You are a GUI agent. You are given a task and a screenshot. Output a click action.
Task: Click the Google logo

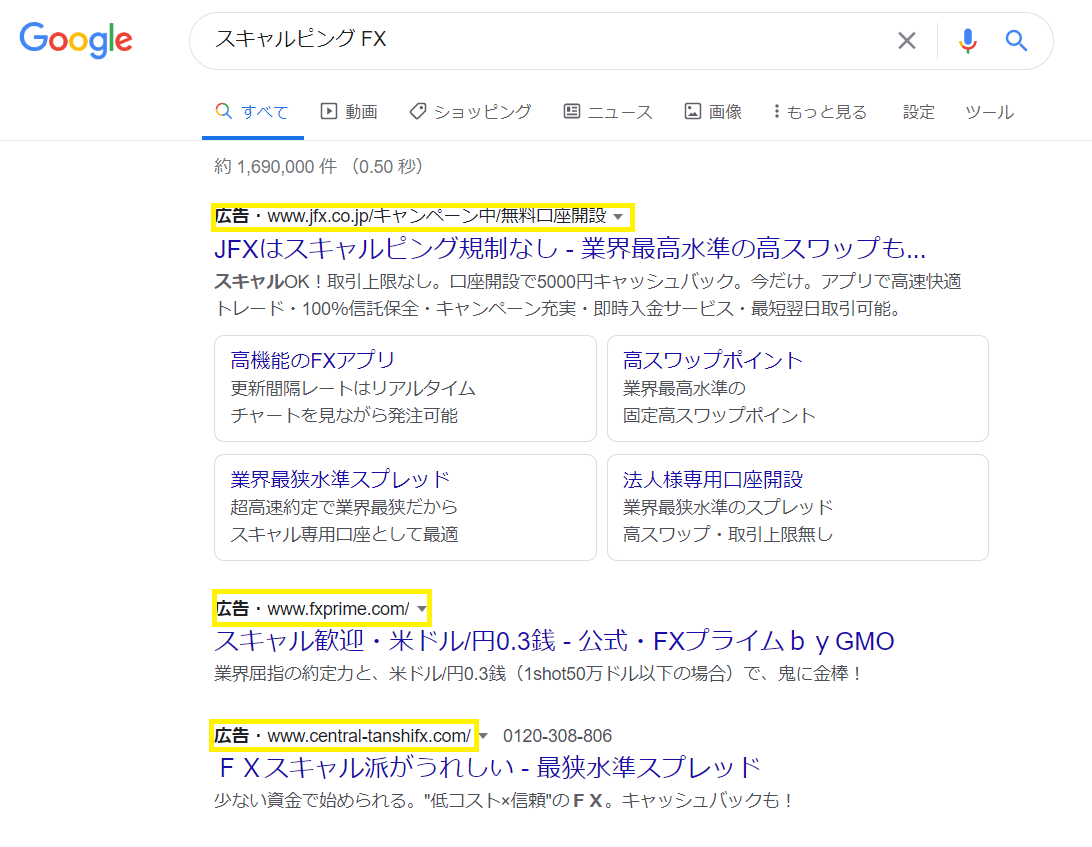pos(76,40)
